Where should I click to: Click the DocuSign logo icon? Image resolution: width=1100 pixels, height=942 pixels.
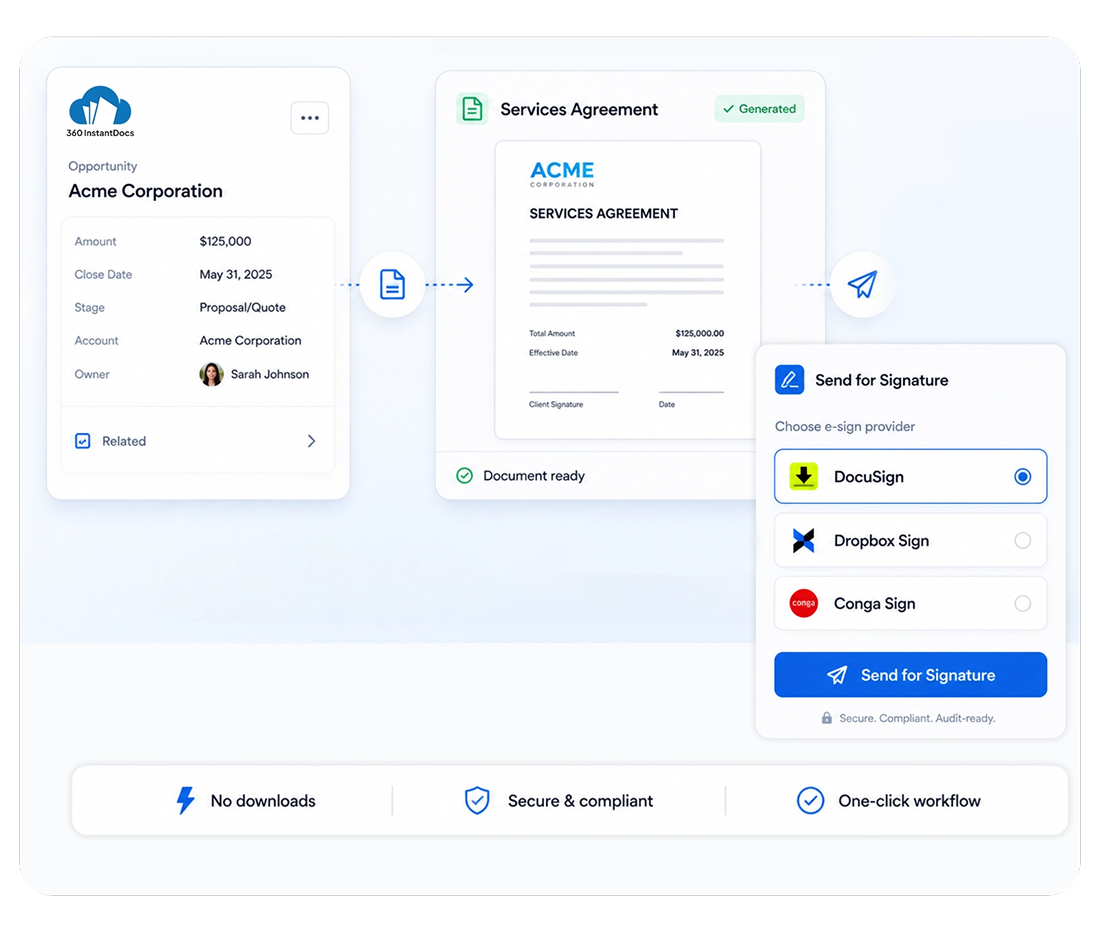[x=804, y=476]
